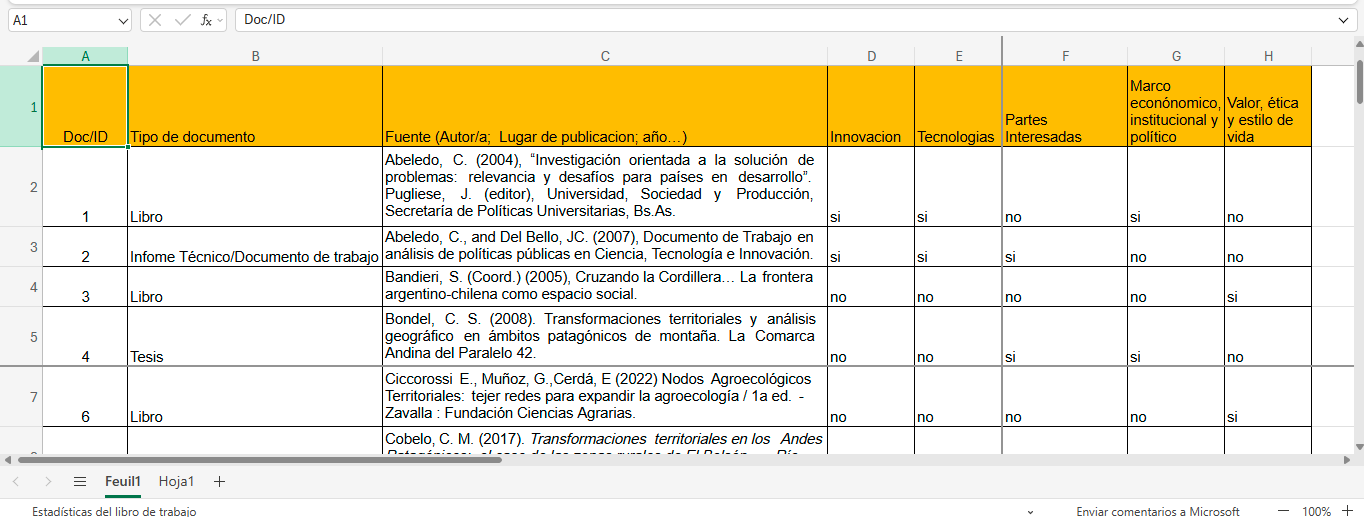Select column C header
The image size is (1364, 517).
(x=605, y=56)
